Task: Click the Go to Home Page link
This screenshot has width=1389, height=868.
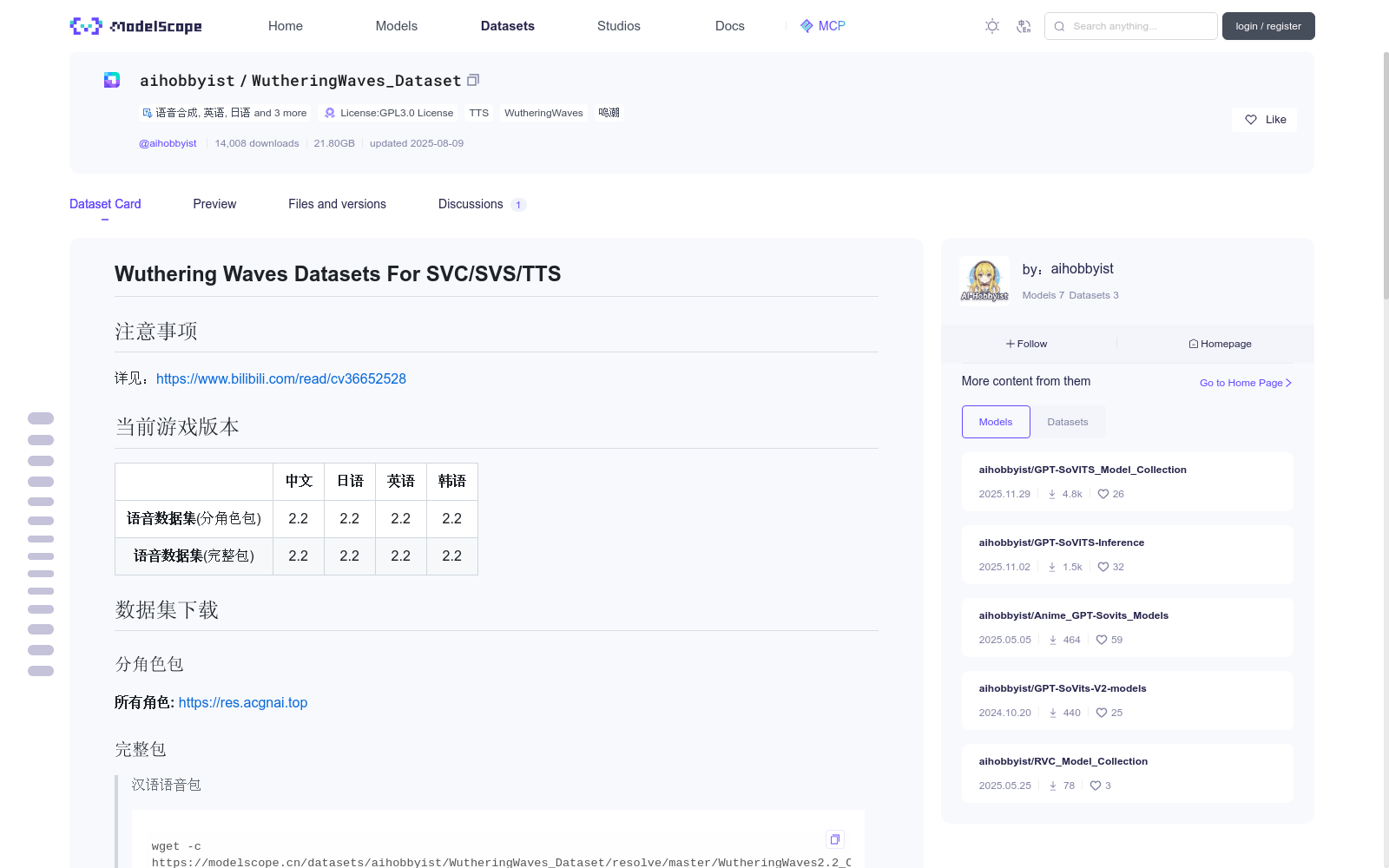Action: (x=1246, y=383)
